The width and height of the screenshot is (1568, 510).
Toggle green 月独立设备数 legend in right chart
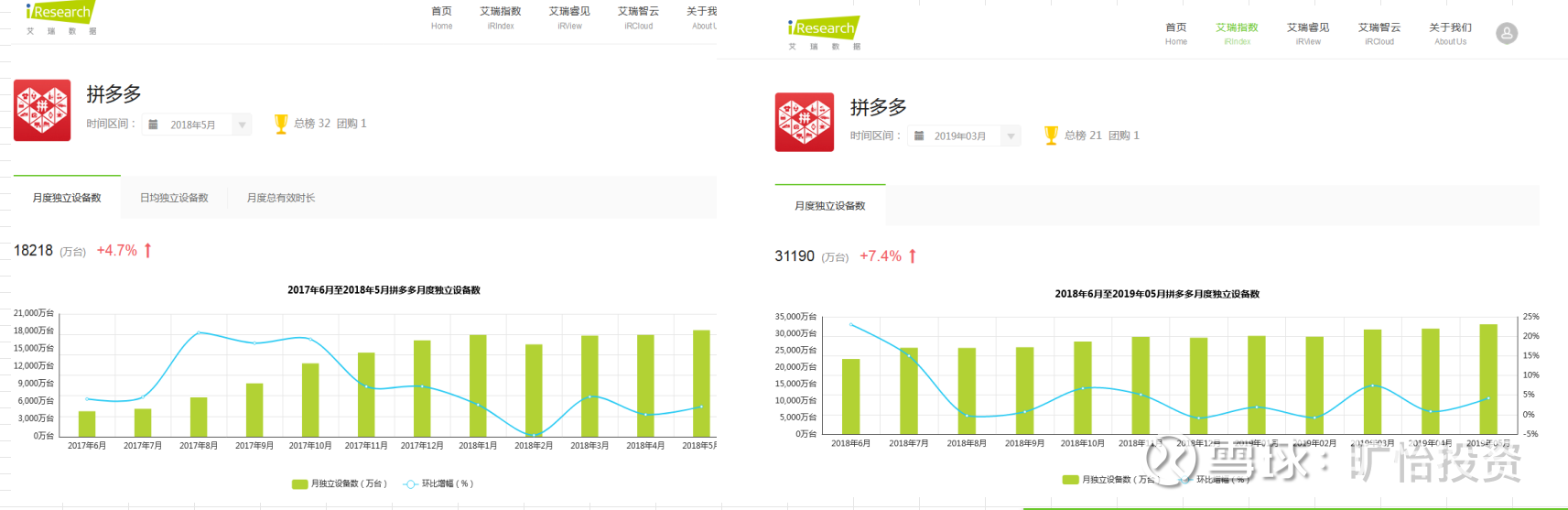coord(1109,479)
